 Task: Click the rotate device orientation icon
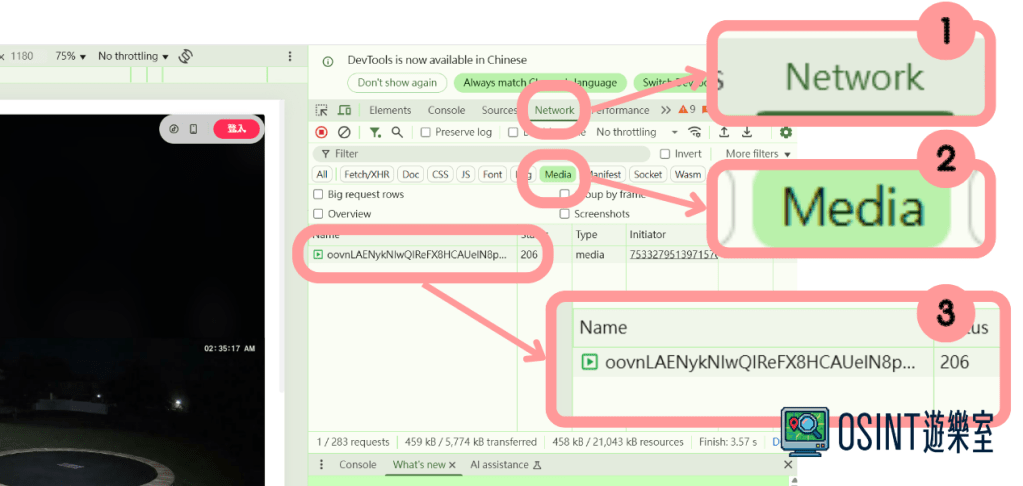point(185,57)
